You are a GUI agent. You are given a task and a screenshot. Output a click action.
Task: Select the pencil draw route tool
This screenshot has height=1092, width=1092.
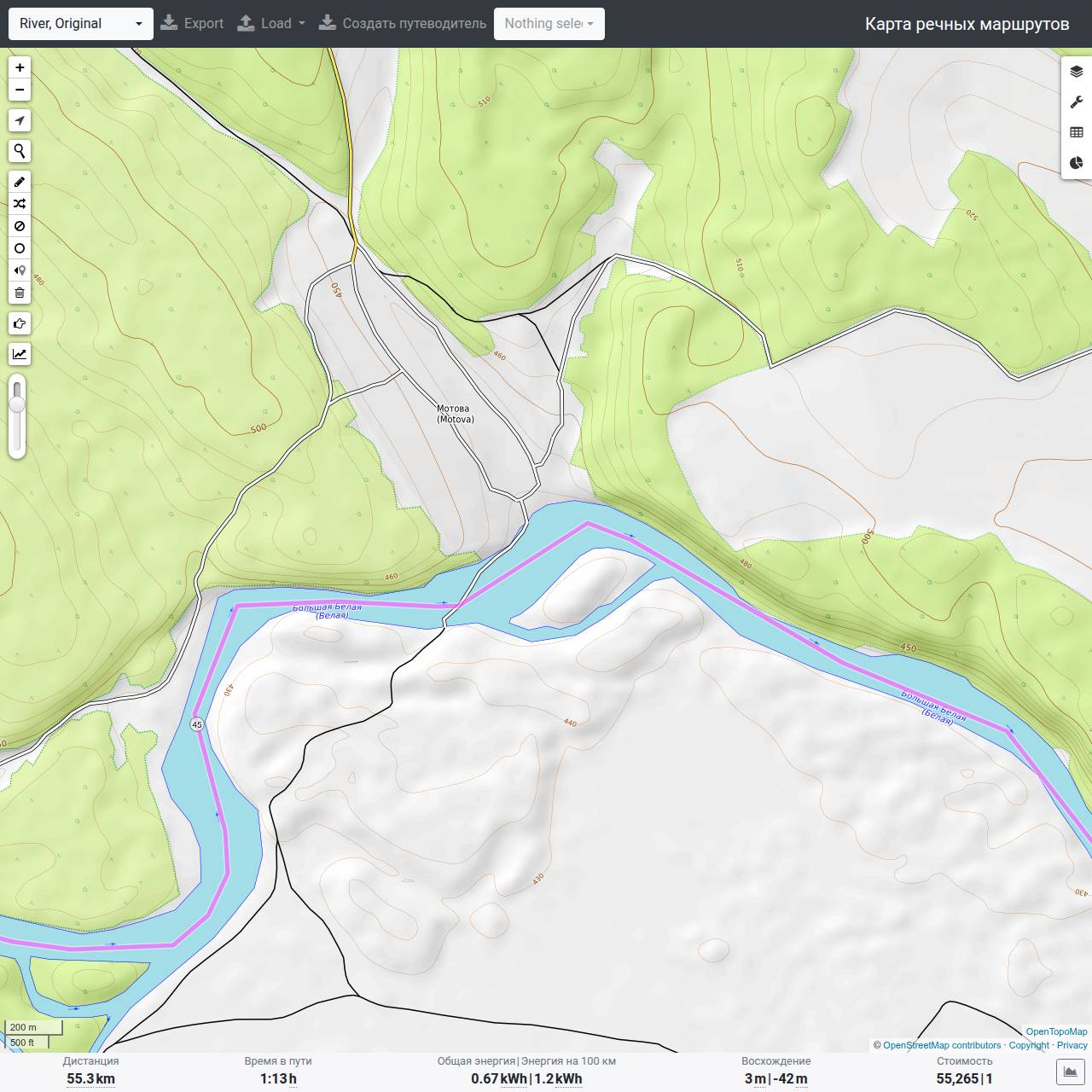(x=20, y=182)
